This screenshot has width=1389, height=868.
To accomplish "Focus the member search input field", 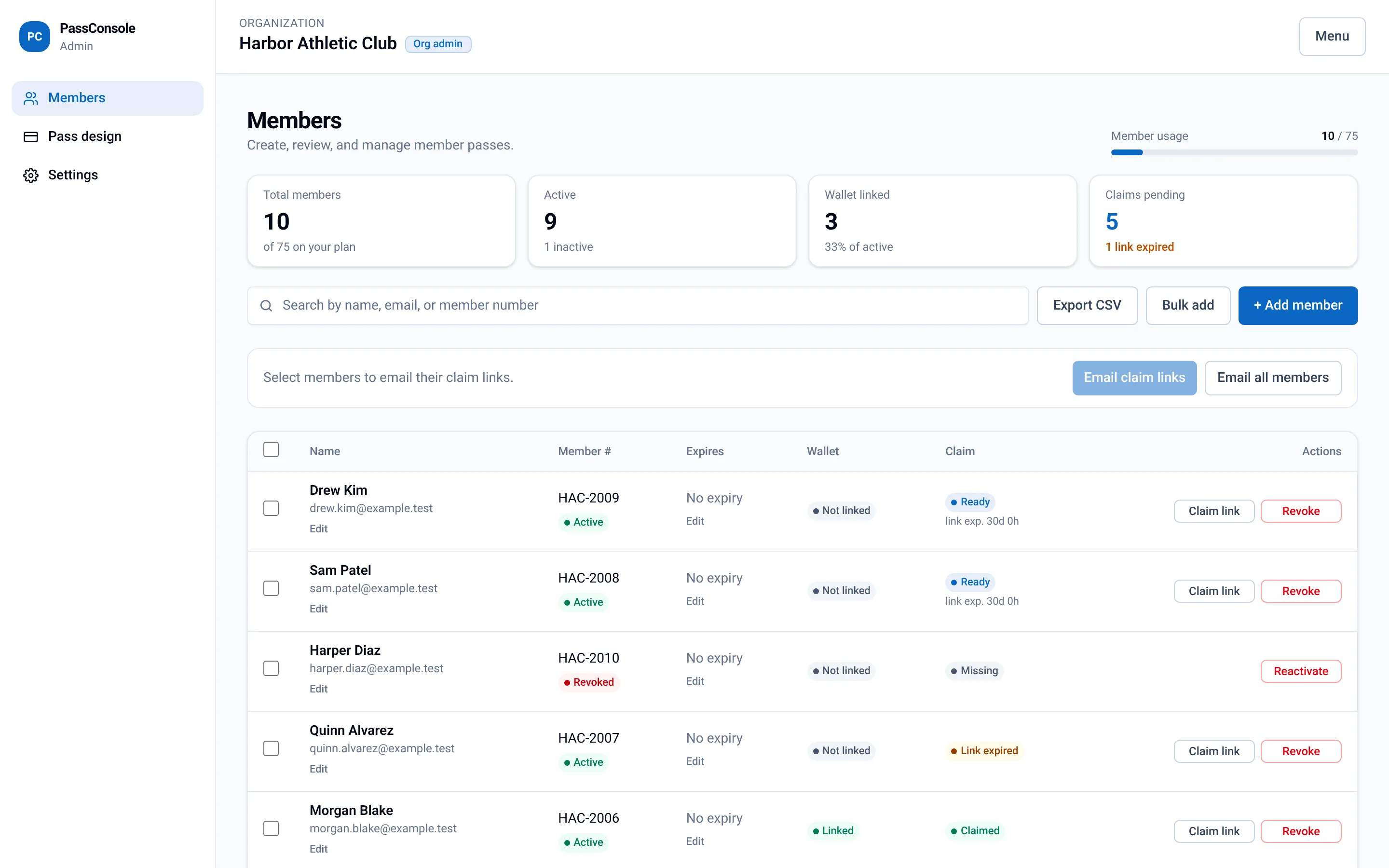I will 638,305.
